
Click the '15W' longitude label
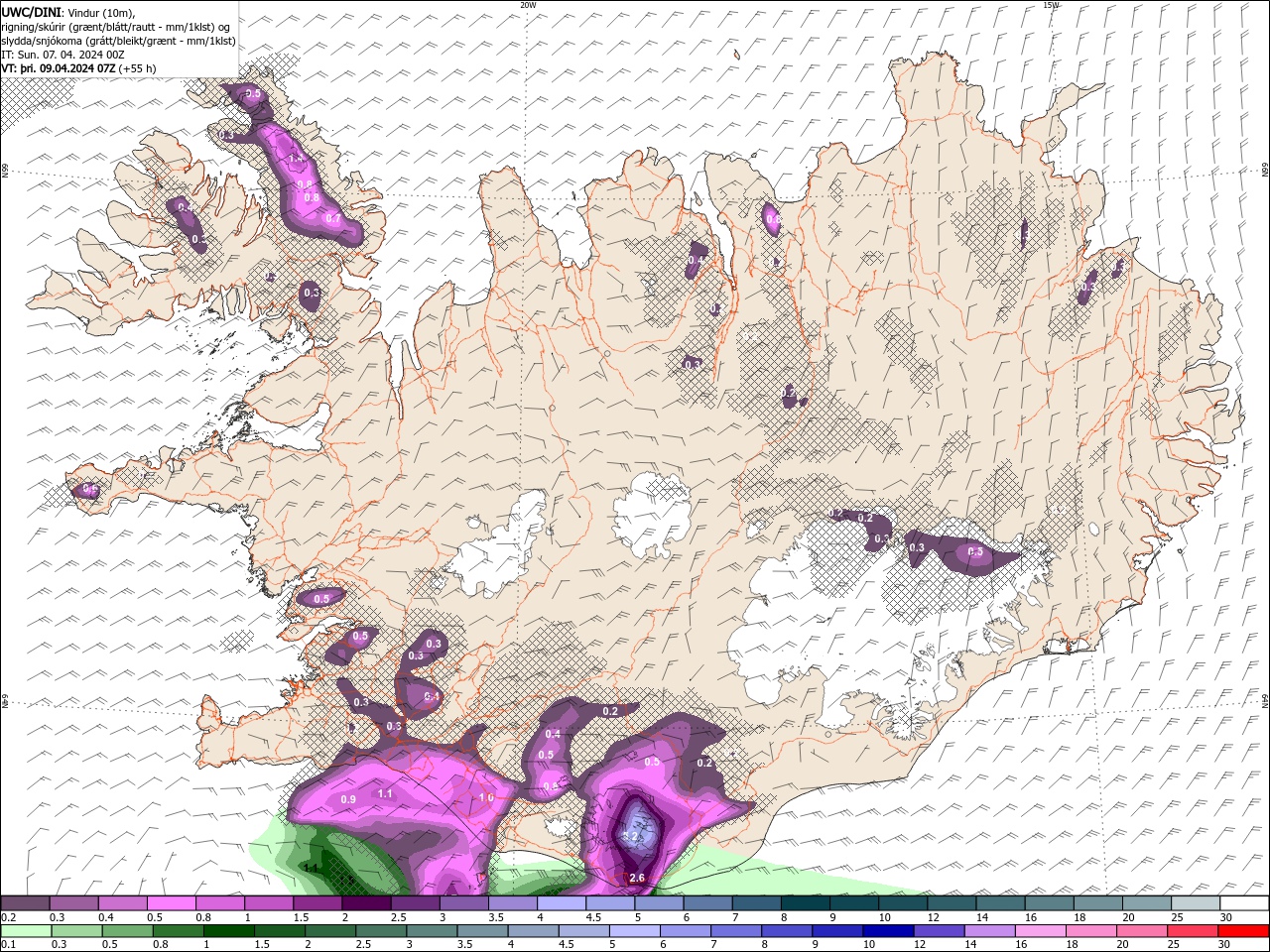pyautogui.click(x=1051, y=5)
